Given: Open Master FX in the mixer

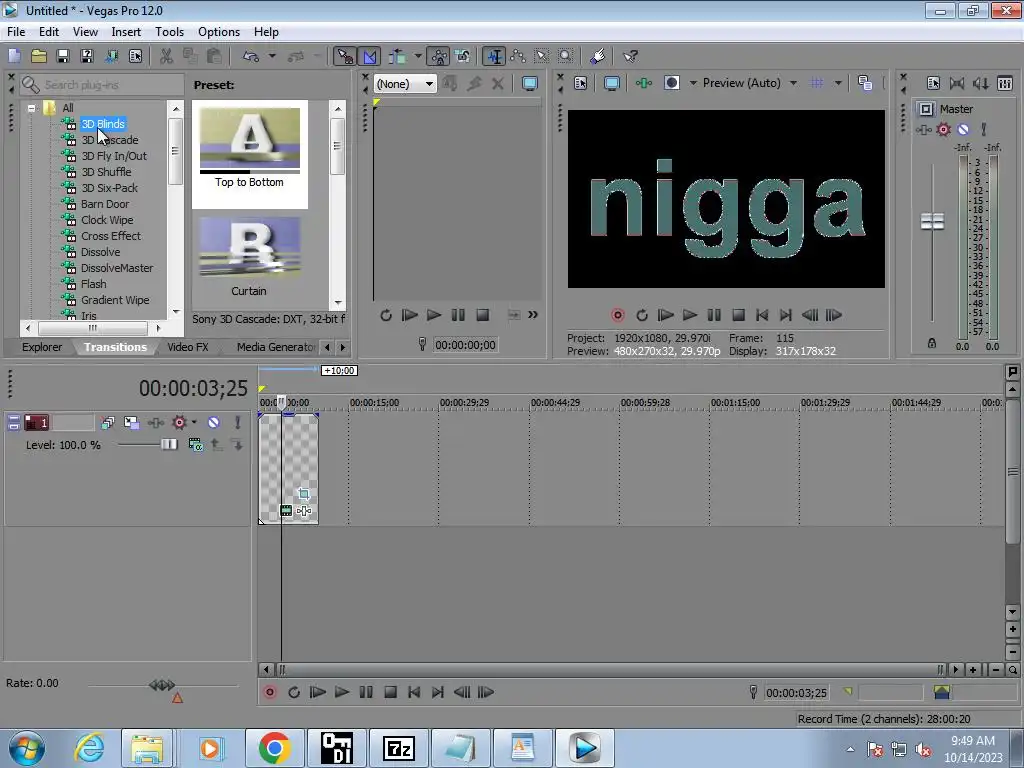Looking at the screenshot, I should pos(923,129).
